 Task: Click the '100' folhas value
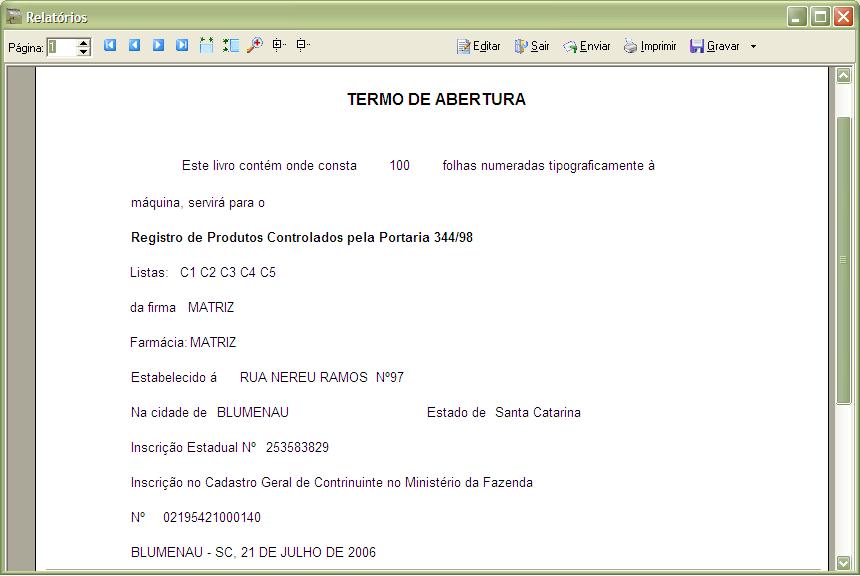pyautogui.click(x=399, y=166)
